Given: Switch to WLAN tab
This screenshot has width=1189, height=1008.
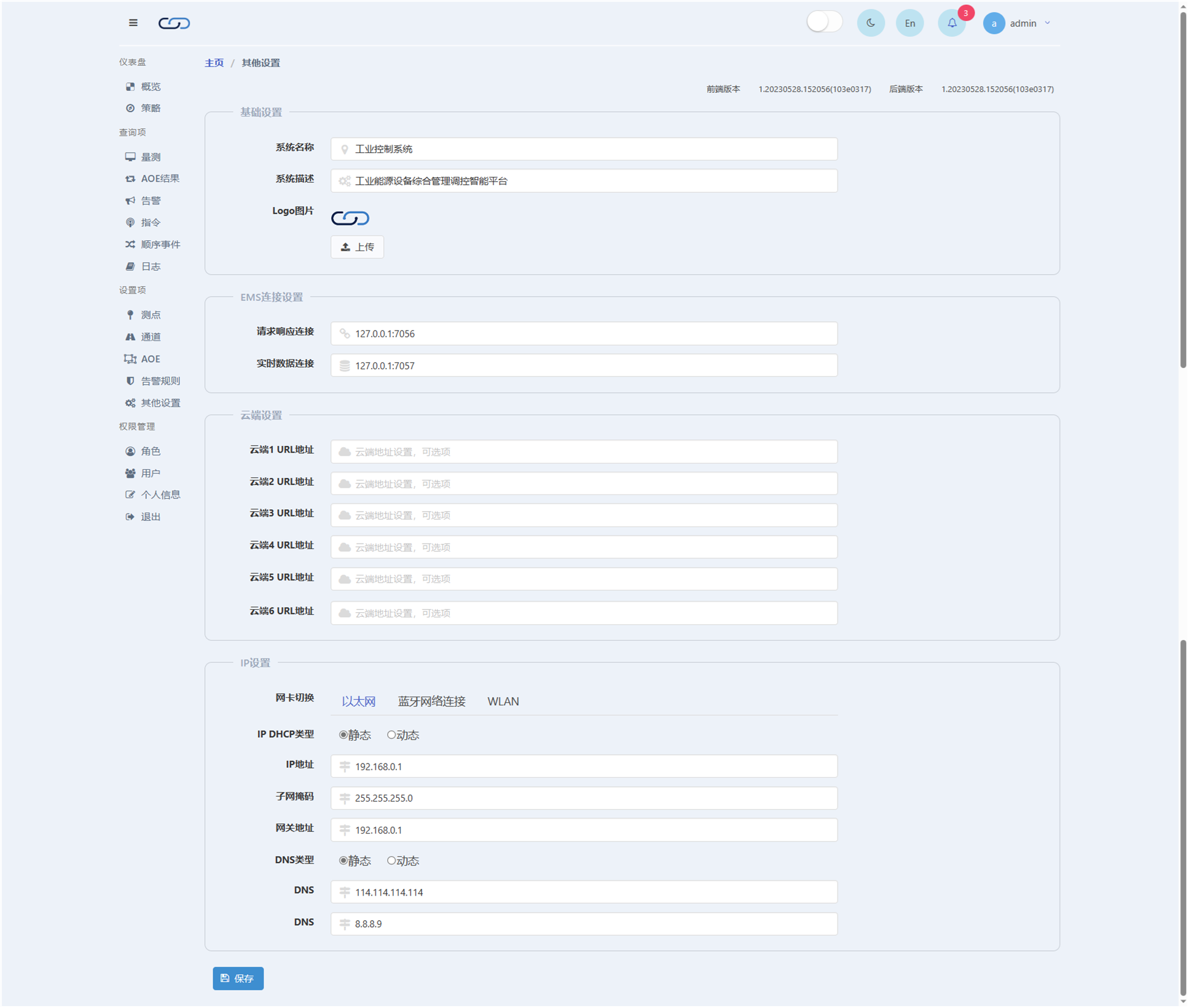Looking at the screenshot, I should [x=503, y=701].
